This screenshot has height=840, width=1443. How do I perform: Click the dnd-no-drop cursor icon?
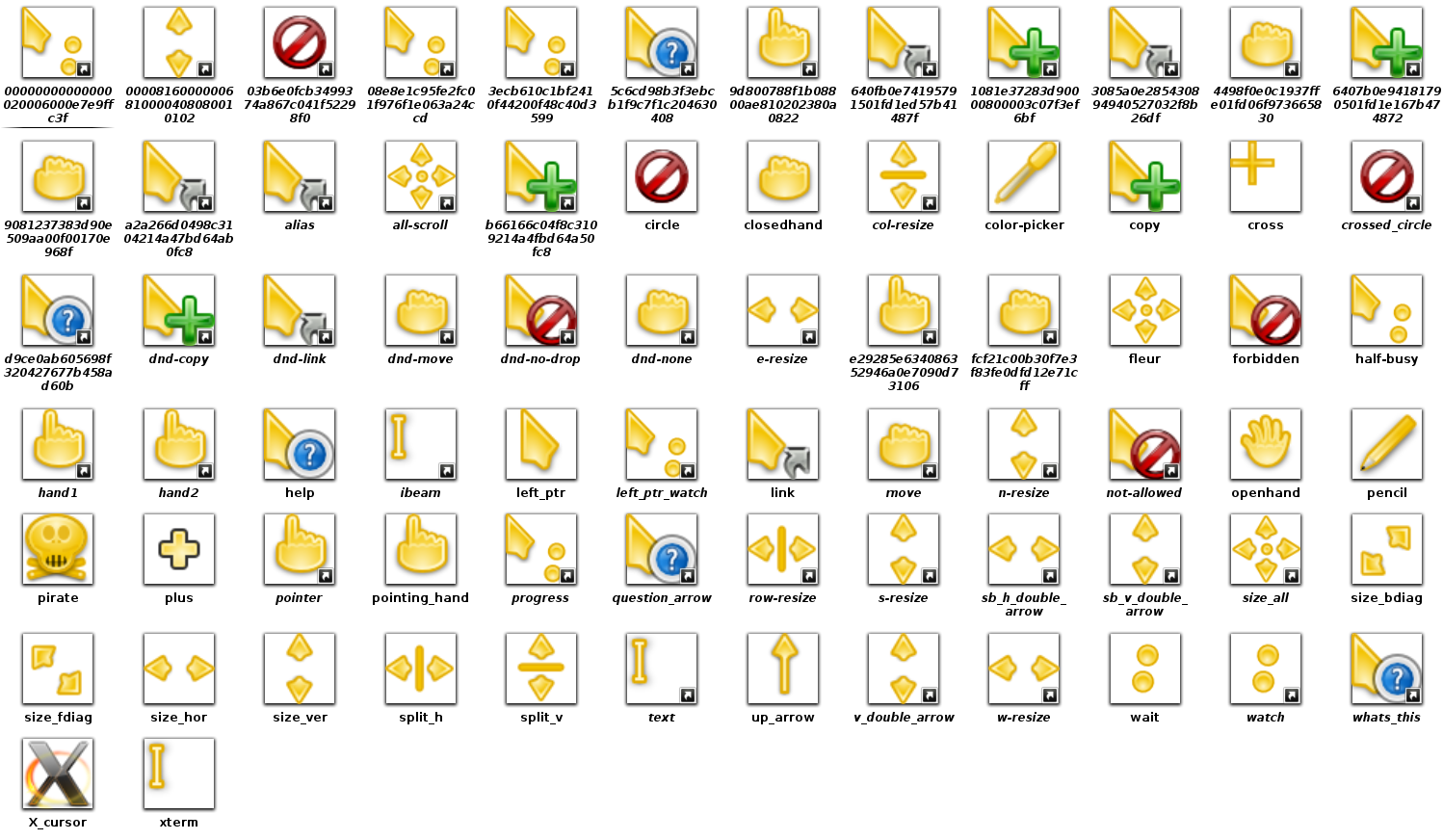[x=541, y=310]
